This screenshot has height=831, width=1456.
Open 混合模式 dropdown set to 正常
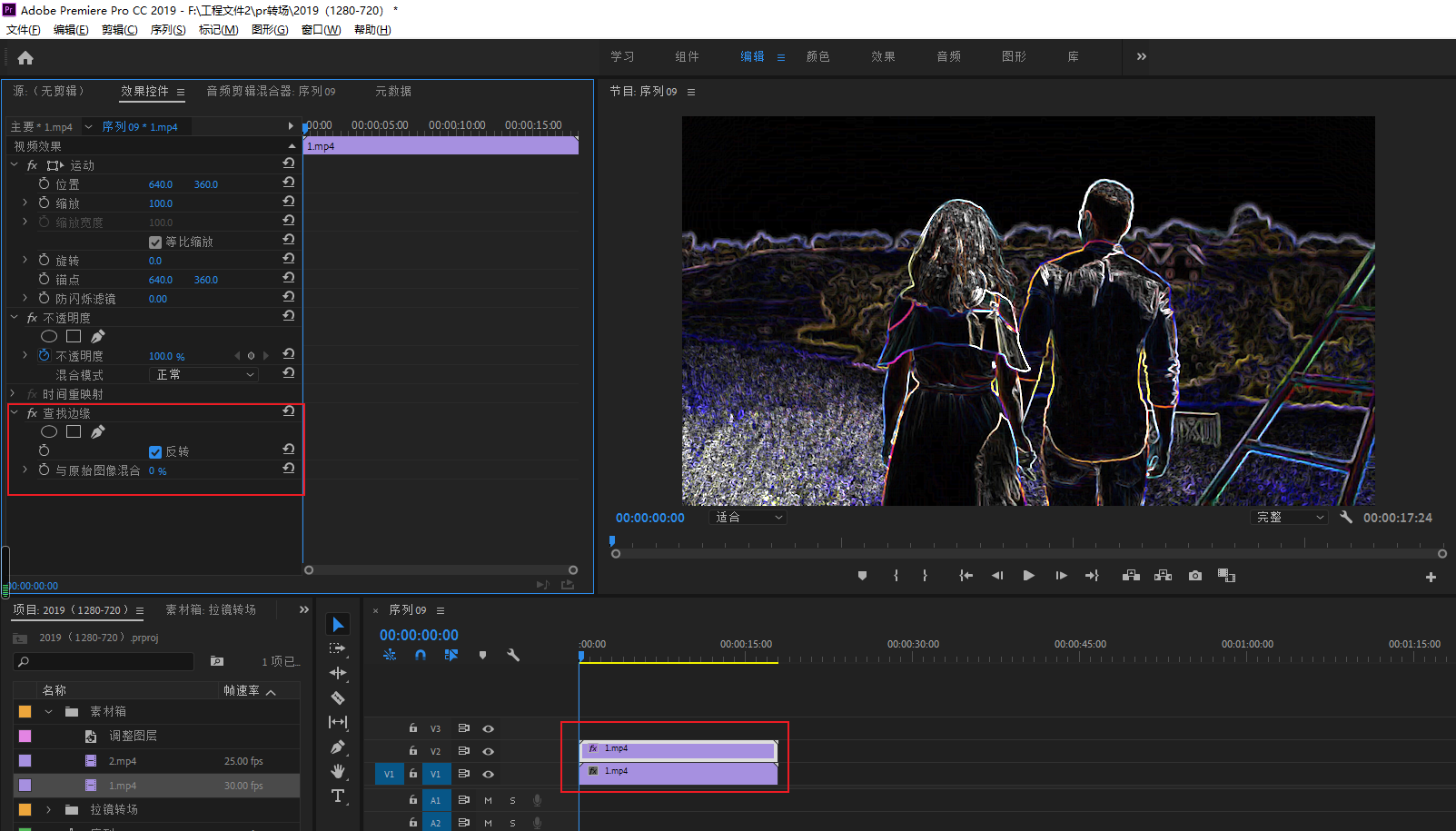[x=203, y=375]
